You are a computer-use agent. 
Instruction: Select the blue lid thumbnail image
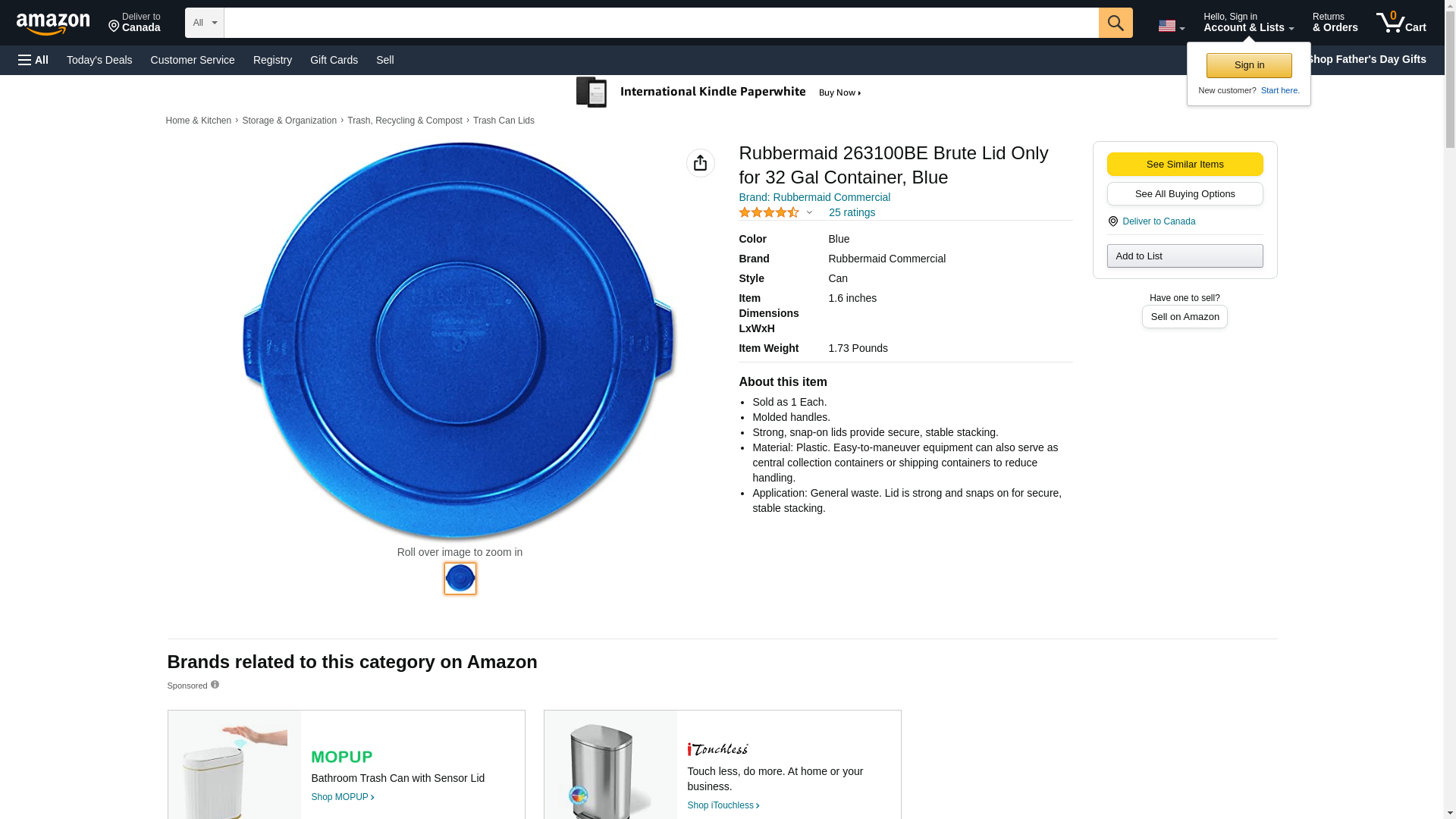tap(460, 579)
